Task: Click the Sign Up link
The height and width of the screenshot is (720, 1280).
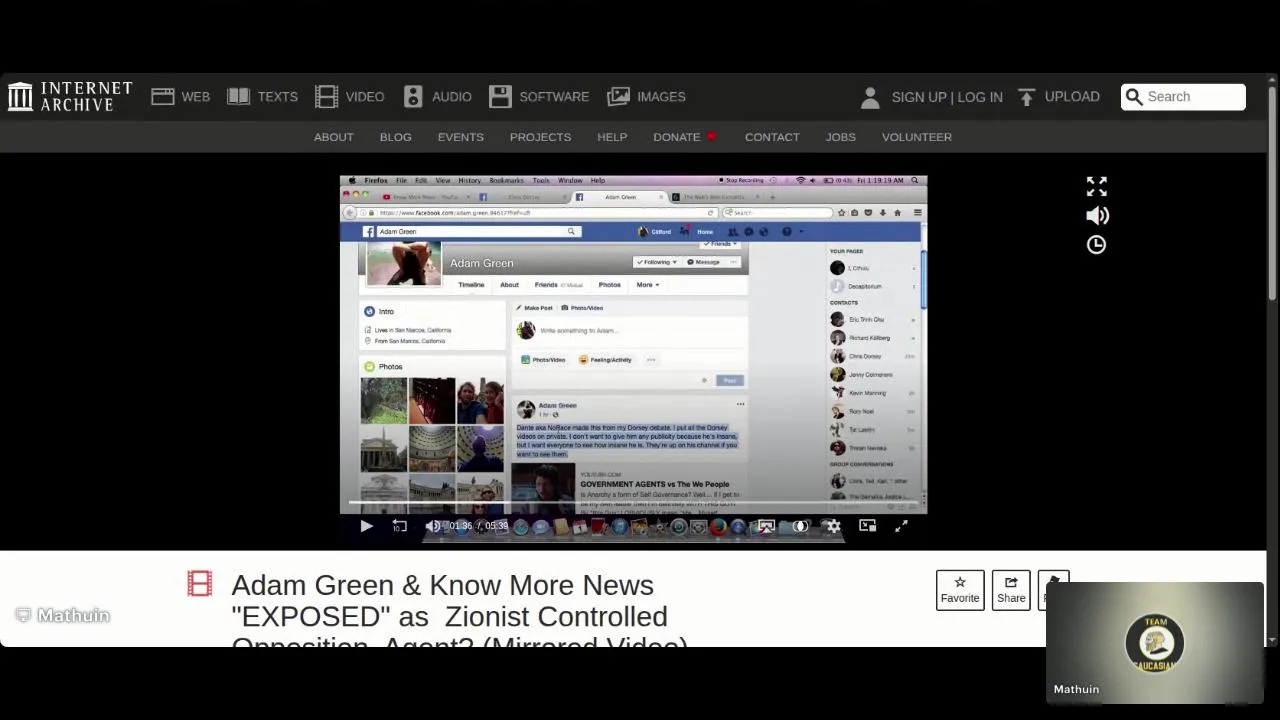Action: [x=918, y=97]
